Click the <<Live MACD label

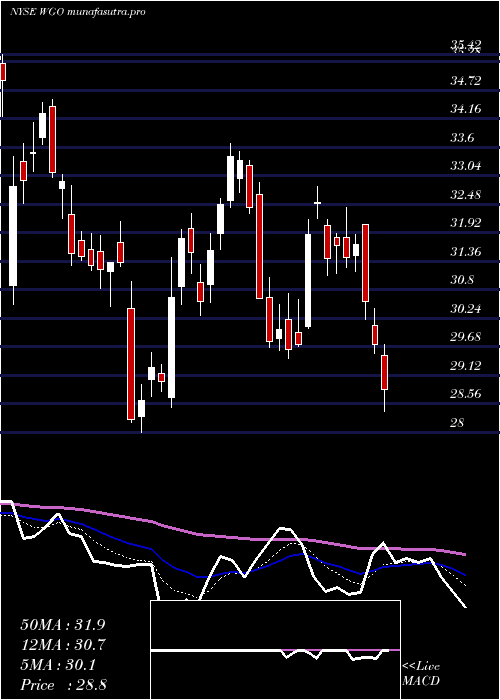tap(421, 674)
